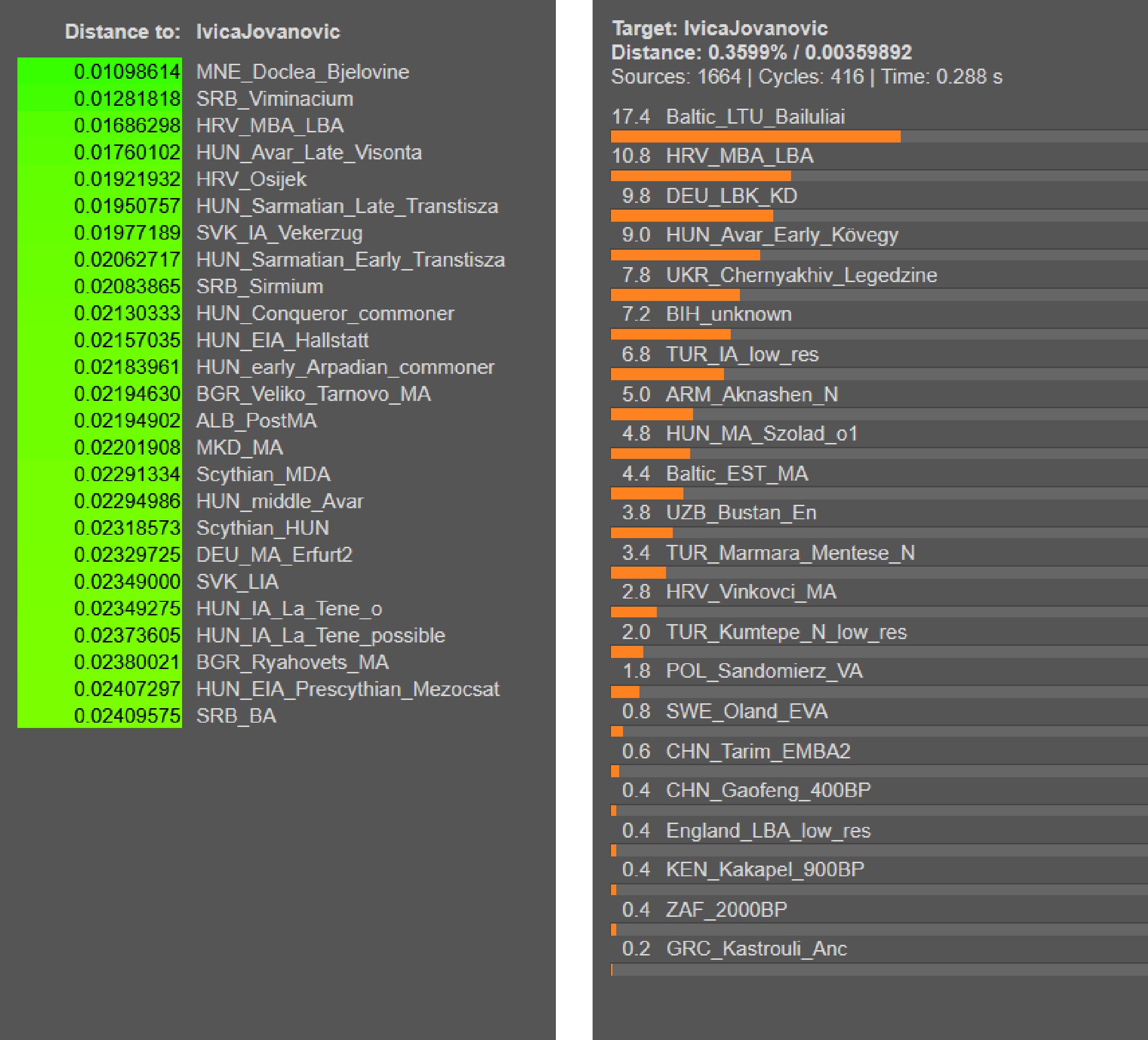The width and height of the screenshot is (1148, 1040).
Task: Click the Sources, Cycles, Time stats line
Action: coord(807,76)
